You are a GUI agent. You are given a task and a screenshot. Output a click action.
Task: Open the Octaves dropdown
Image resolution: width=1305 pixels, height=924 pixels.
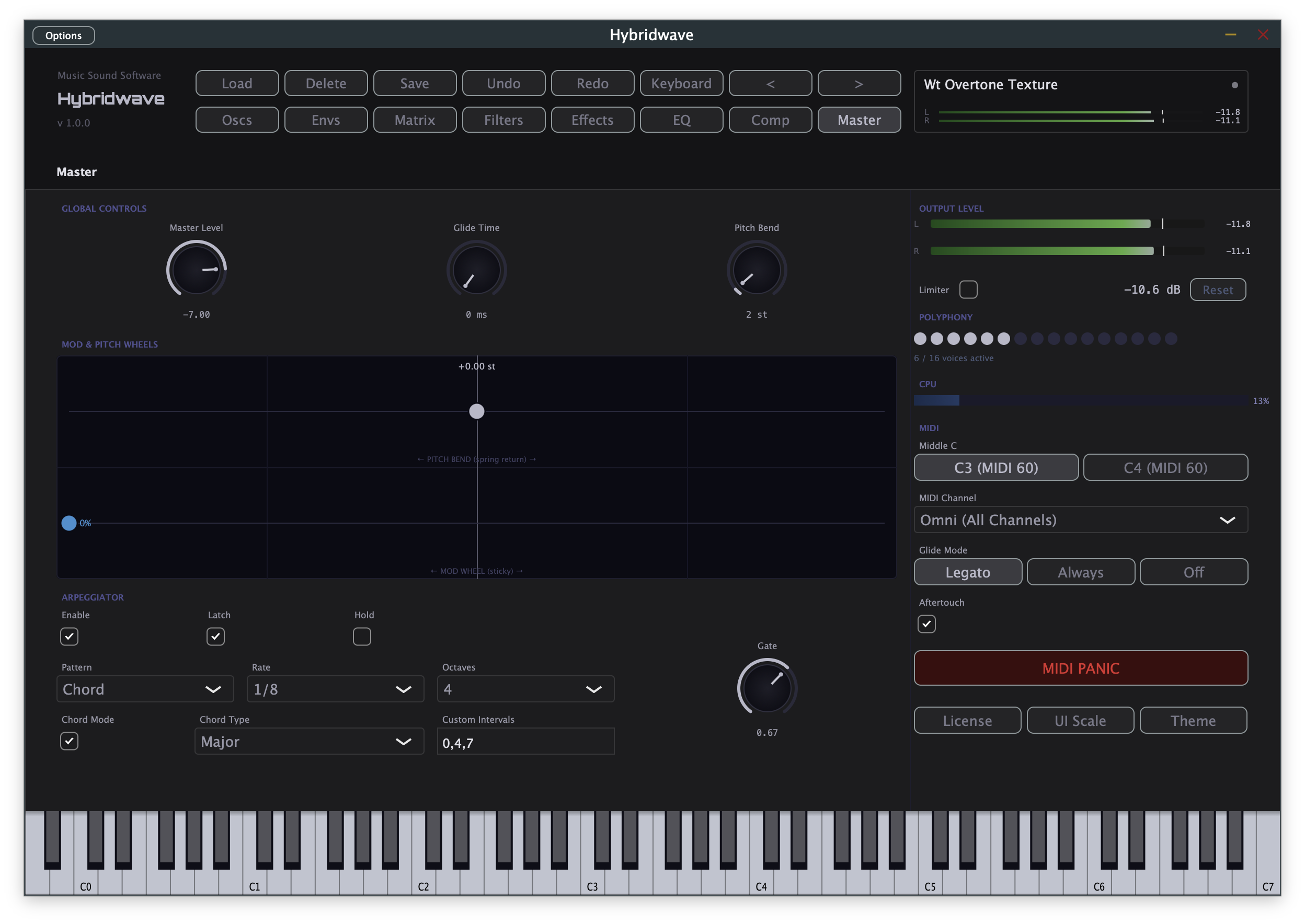(x=525, y=688)
